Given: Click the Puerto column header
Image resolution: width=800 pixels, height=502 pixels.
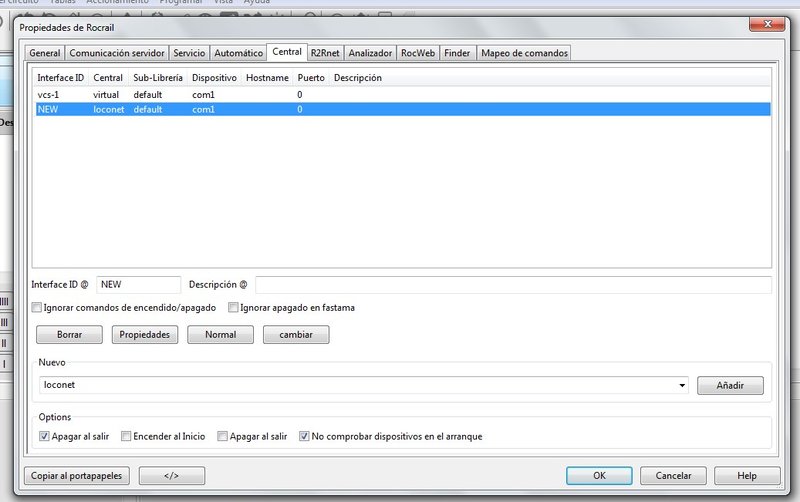Looking at the screenshot, I should (311, 78).
